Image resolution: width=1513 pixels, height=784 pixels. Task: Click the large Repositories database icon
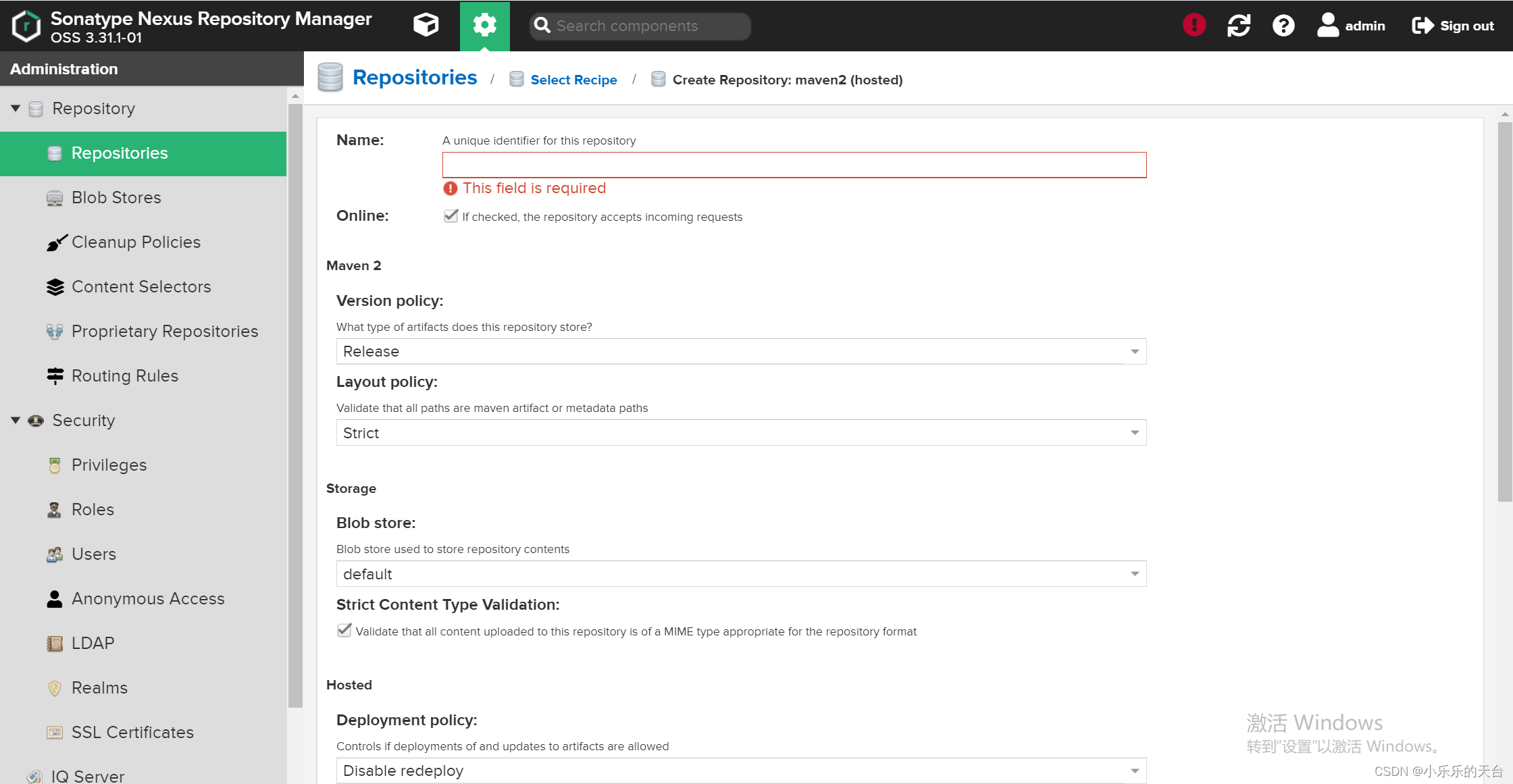click(x=330, y=77)
